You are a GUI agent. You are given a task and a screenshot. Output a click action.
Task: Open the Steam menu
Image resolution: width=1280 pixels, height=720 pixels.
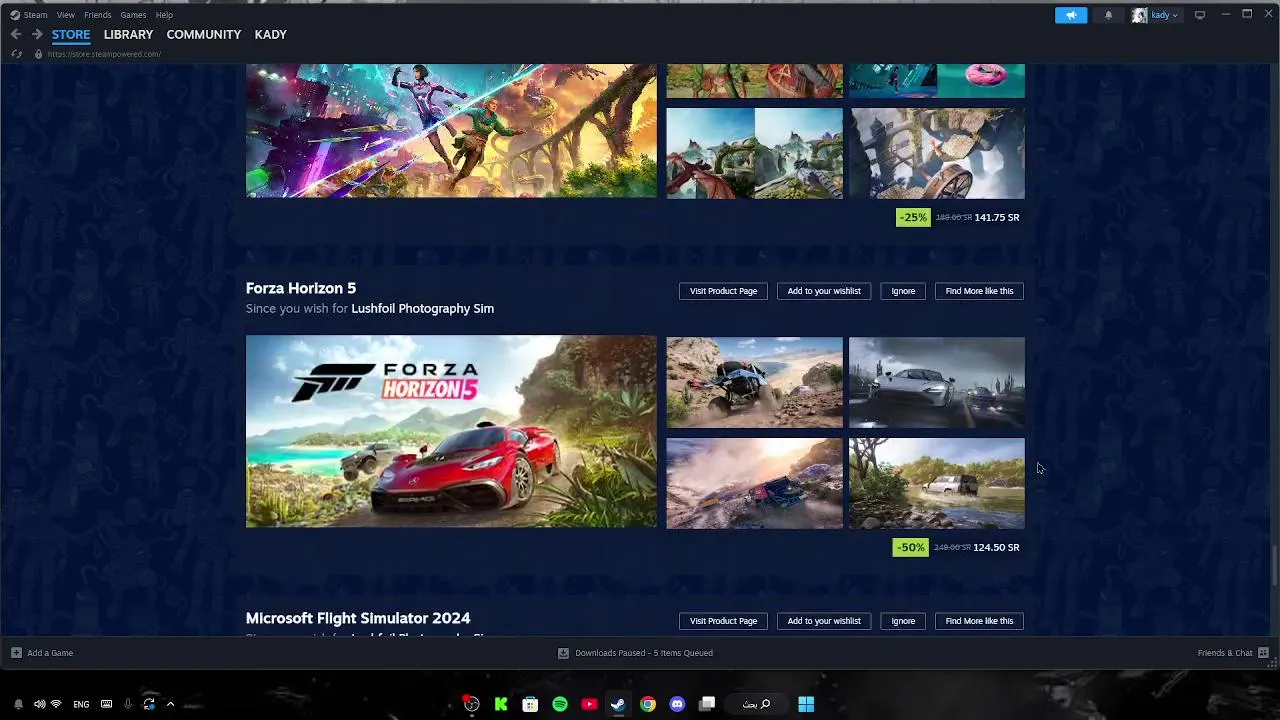35,15
